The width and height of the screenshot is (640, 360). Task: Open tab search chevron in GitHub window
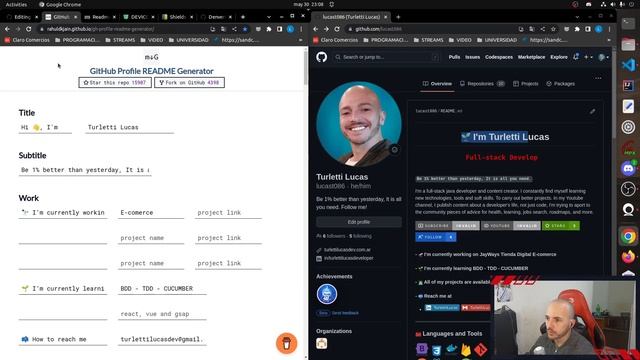(577, 17)
